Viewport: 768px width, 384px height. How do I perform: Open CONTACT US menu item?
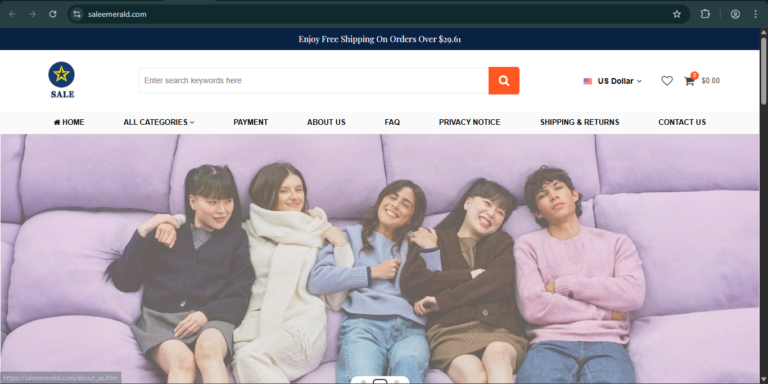[x=682, y=122]
